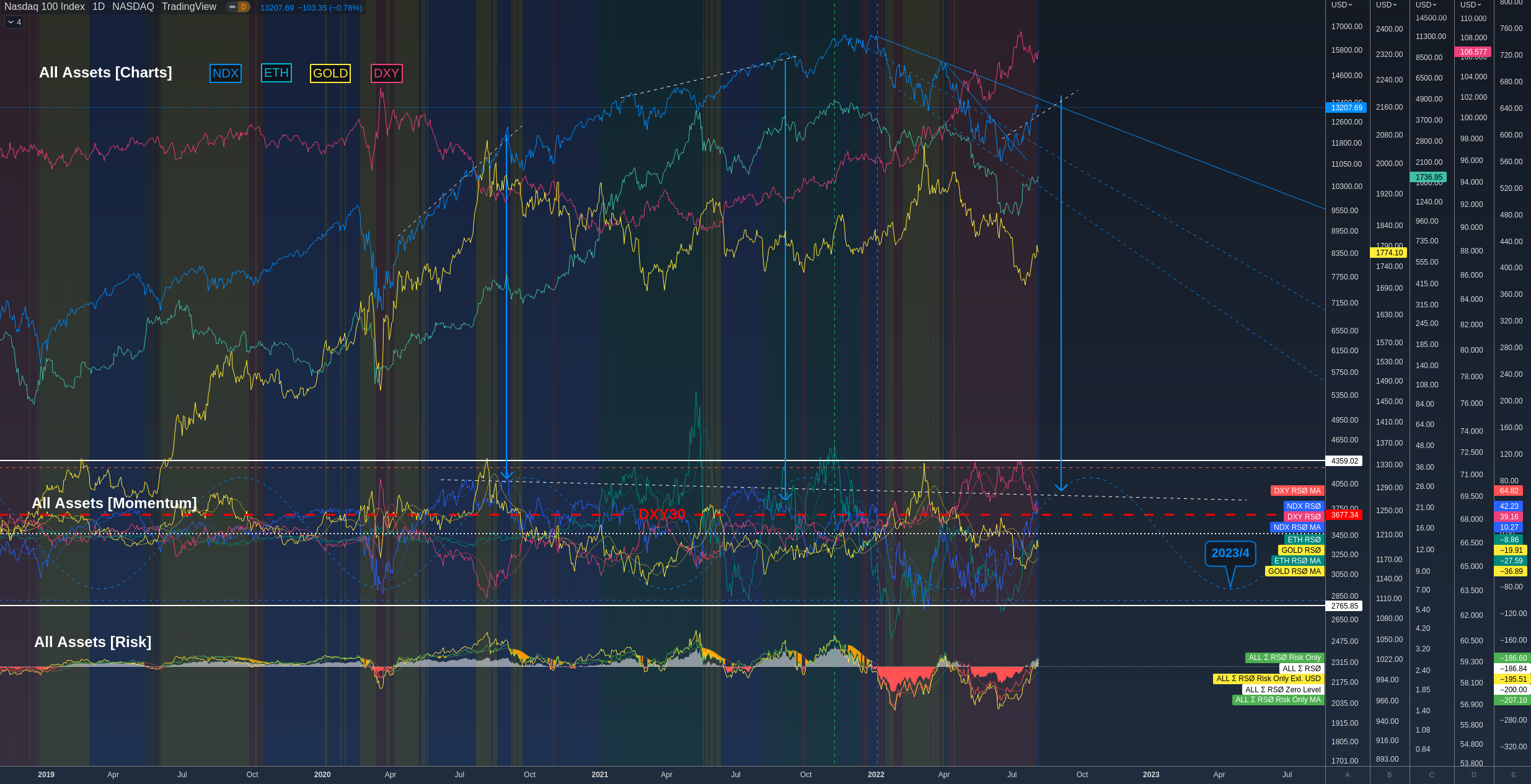
Task: Collapse the indicator legend showing 4
Action: 14,22
